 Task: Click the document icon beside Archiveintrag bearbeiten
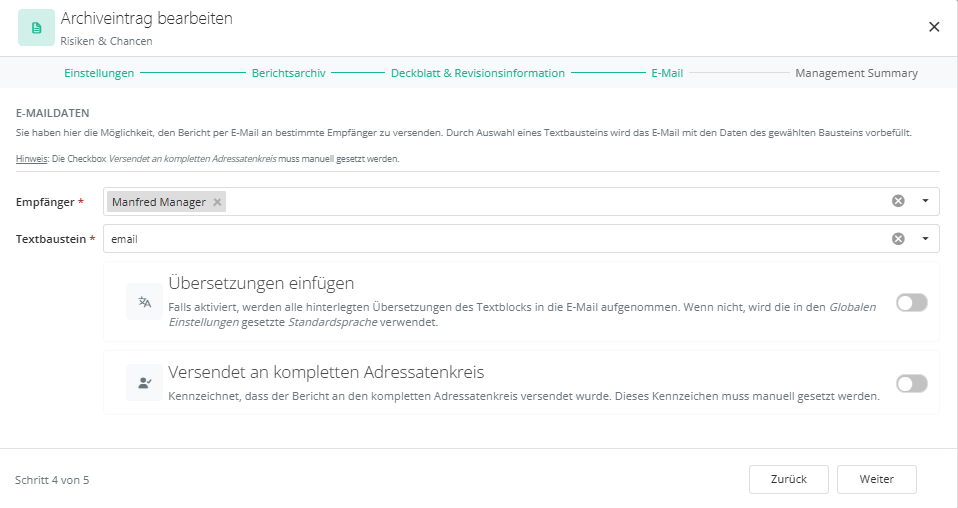(36, 28)
